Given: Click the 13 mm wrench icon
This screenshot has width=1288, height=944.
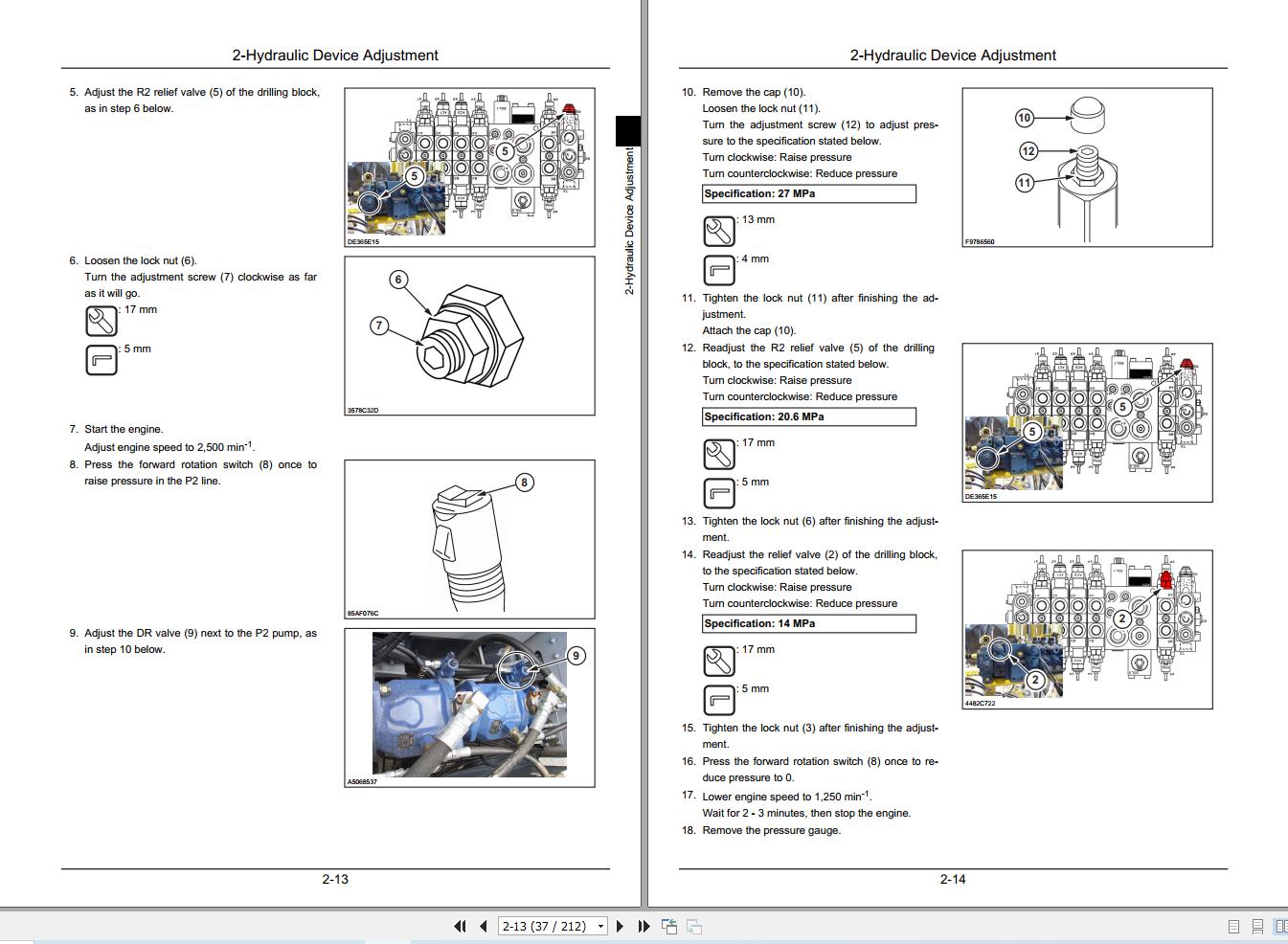Looking at the screenshot, I should pyautogui.click(x=718, y=231).
